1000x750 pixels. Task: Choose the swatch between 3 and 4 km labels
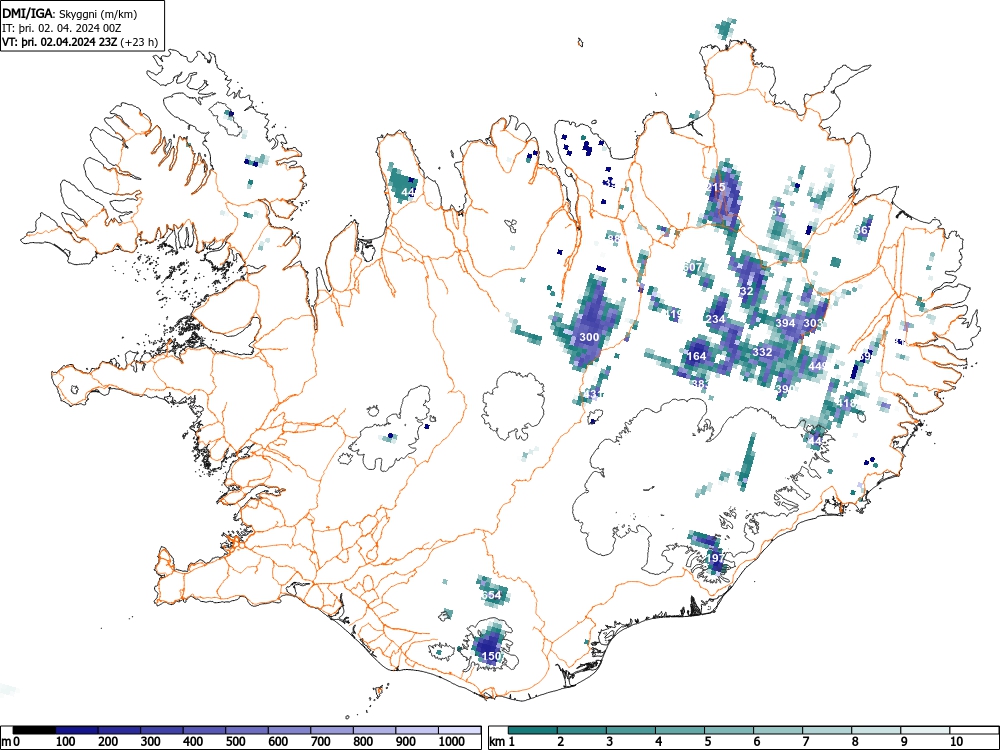tap(631, 730)
